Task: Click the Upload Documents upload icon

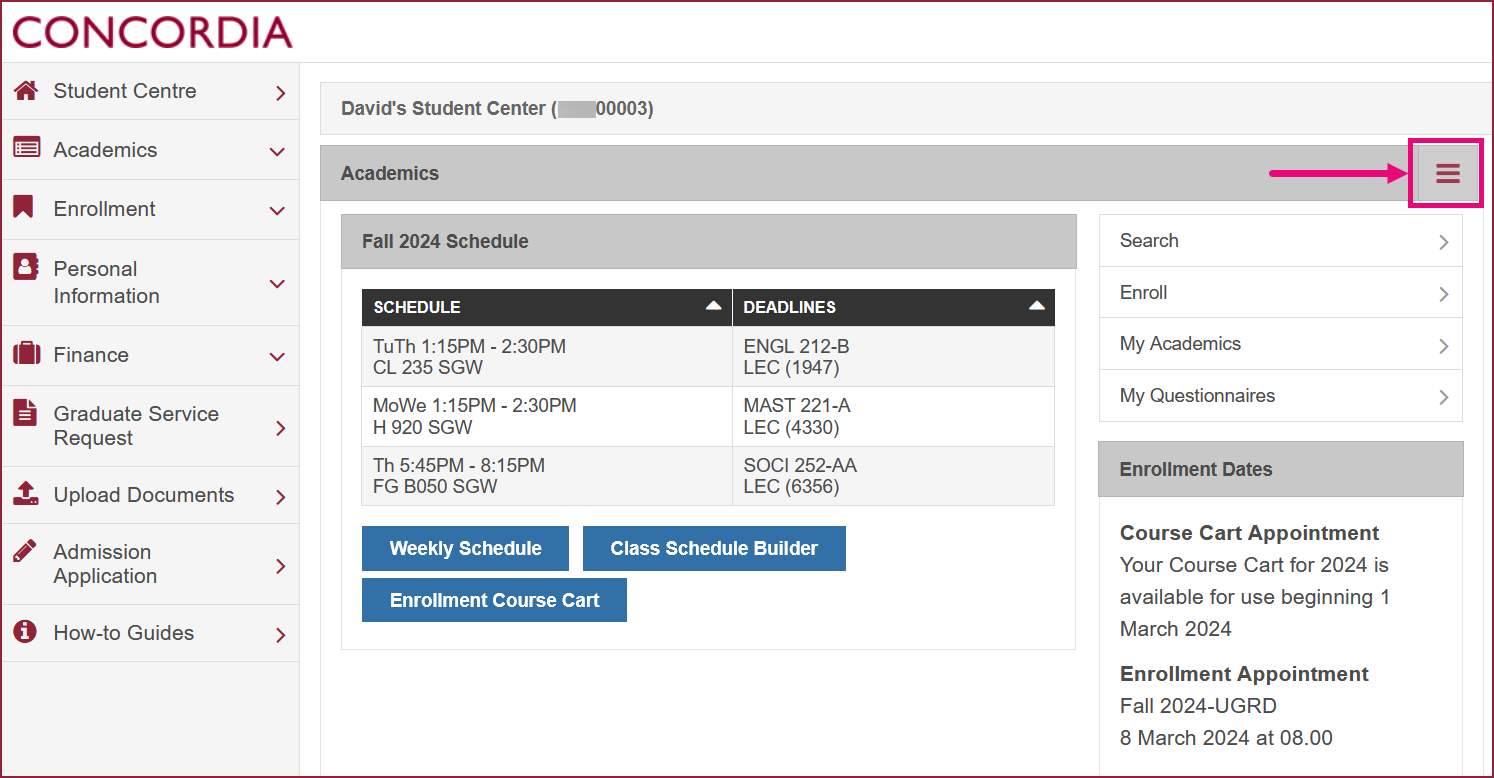Action: 26,493
